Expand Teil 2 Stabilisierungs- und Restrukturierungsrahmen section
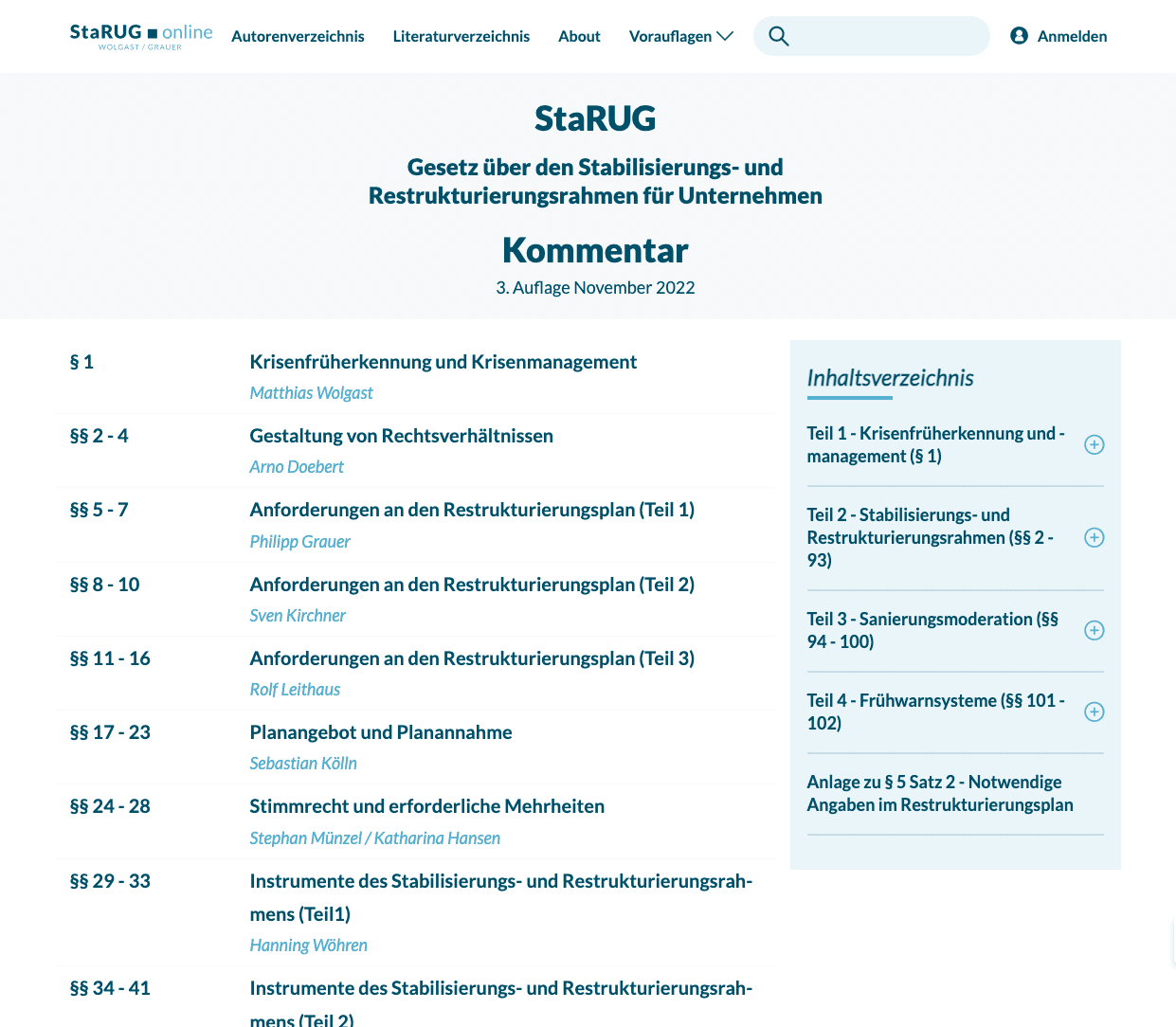The height and width of the screenshot is (1027, 1176). [x=1094, y=537]
